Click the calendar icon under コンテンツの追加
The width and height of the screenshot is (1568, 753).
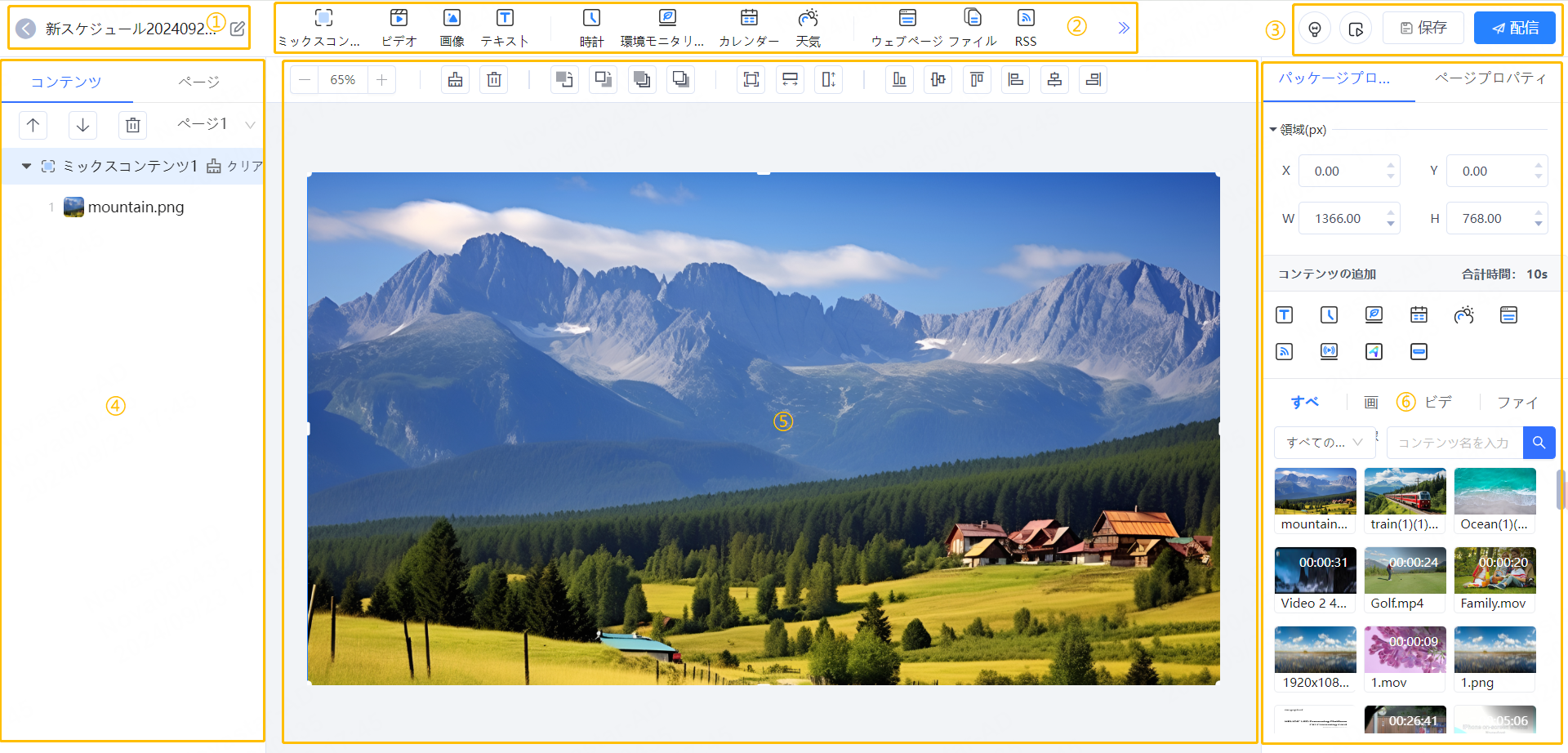[1419, 315]
